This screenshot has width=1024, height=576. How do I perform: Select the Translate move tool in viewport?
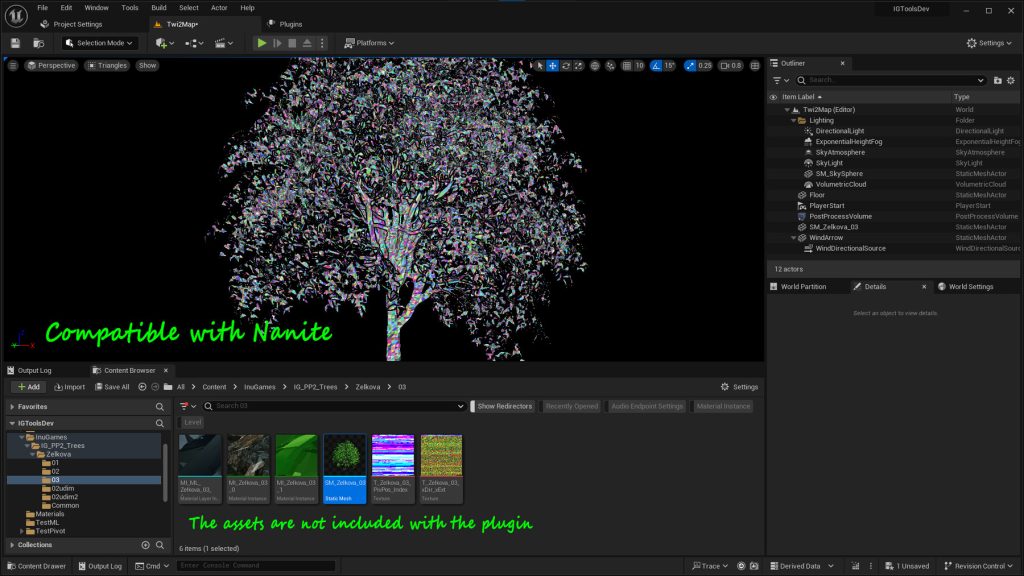click(x=552, y=65)
